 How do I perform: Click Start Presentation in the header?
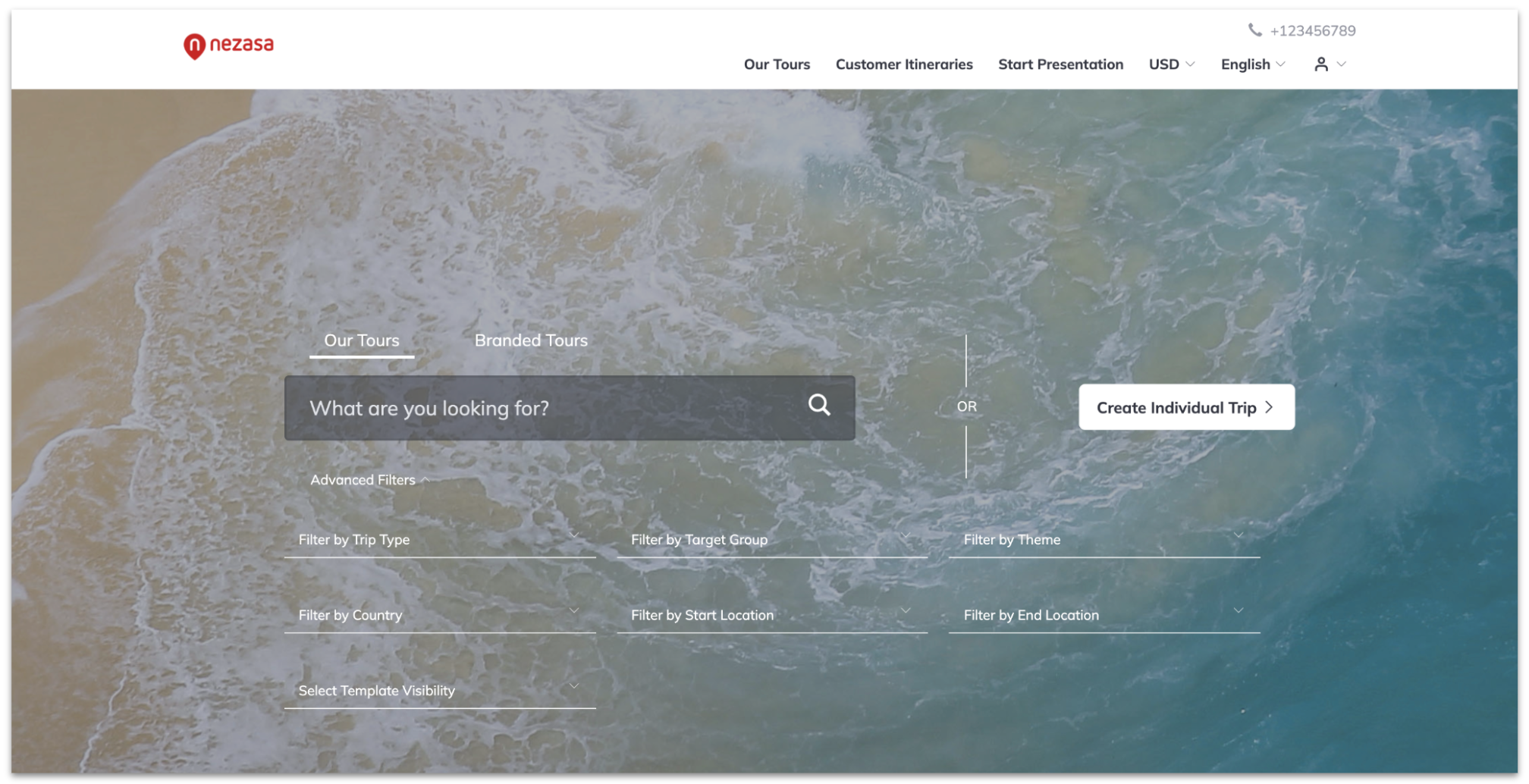coord(1060,64)
